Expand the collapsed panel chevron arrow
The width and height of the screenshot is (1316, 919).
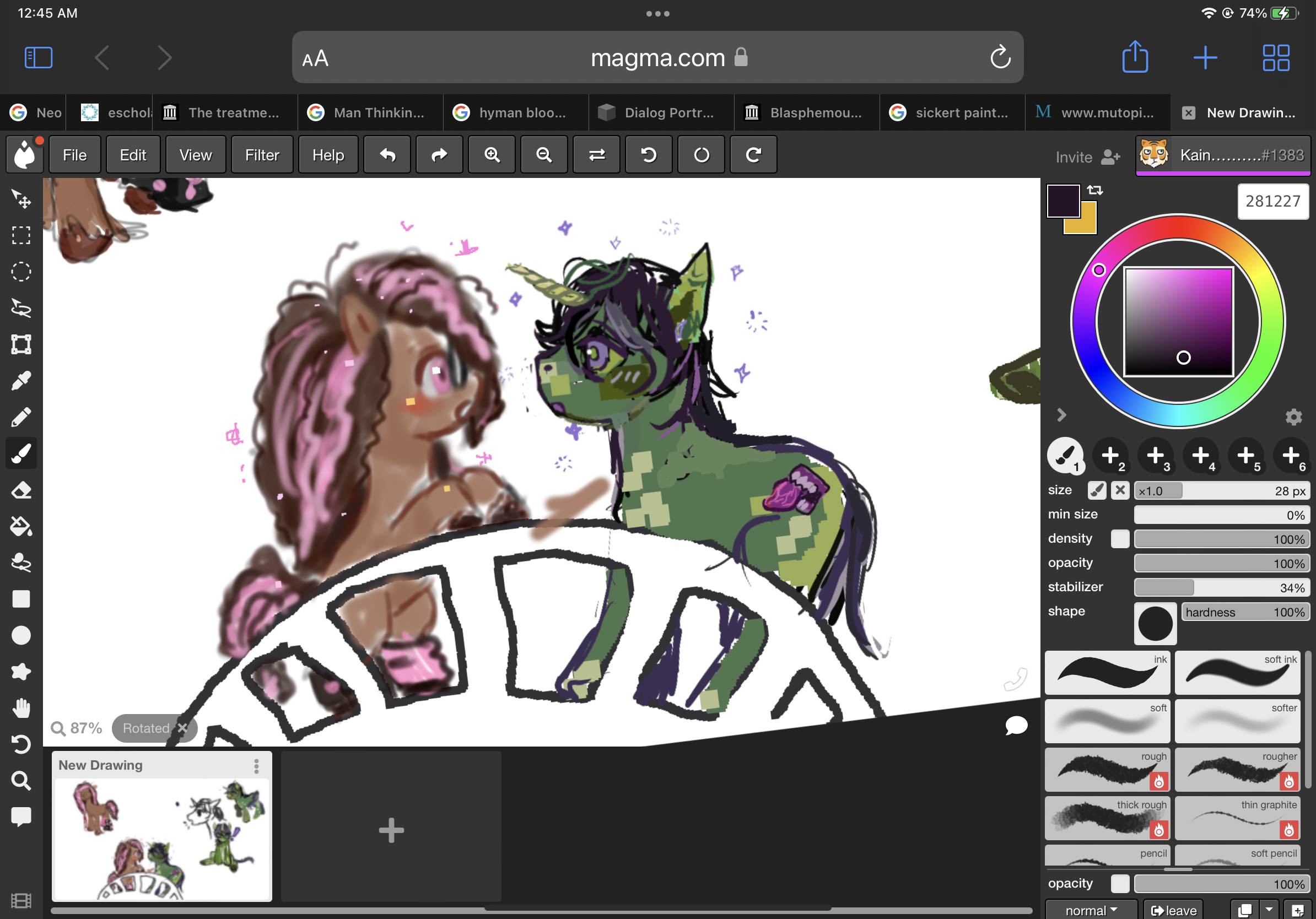click(1061, 415)
